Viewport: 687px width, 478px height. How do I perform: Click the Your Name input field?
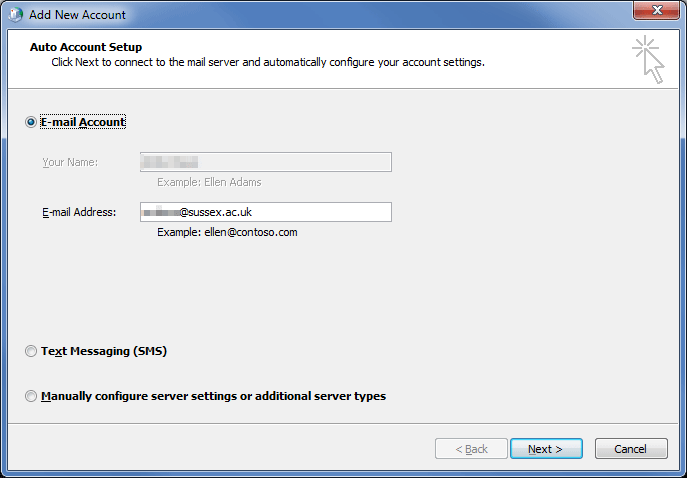pyautogui.click(x=266, y=162)
